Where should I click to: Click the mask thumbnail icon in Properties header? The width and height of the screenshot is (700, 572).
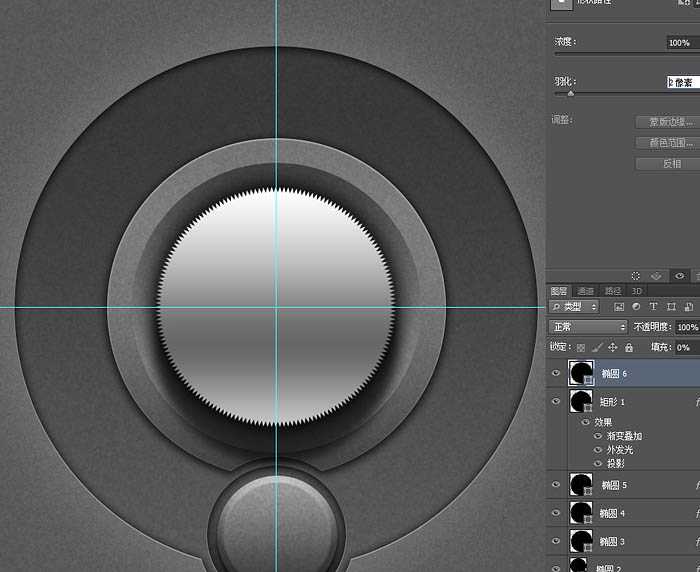(x=561, y=4)
